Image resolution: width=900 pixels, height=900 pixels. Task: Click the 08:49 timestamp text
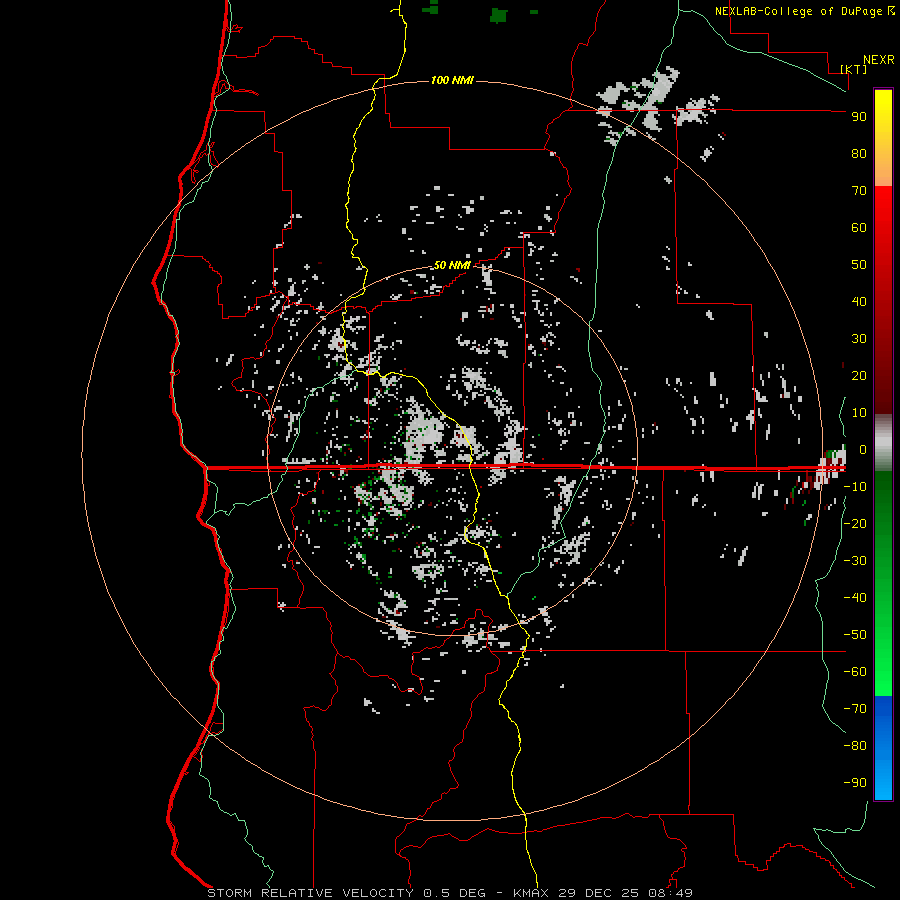672,893
